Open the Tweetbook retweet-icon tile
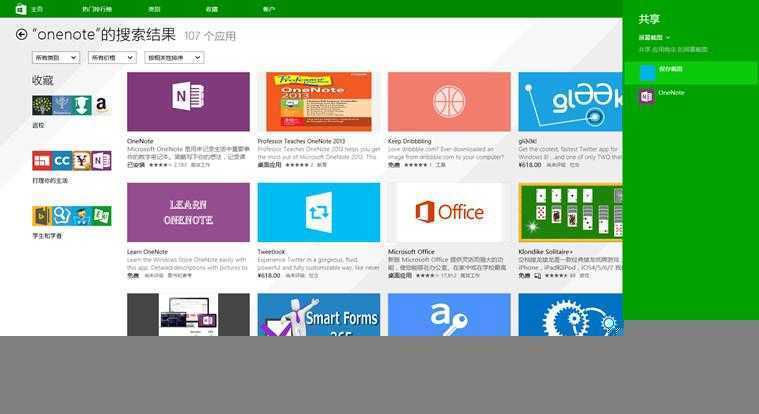The height and width of the screenshot is (414, 759). (319, 212)
